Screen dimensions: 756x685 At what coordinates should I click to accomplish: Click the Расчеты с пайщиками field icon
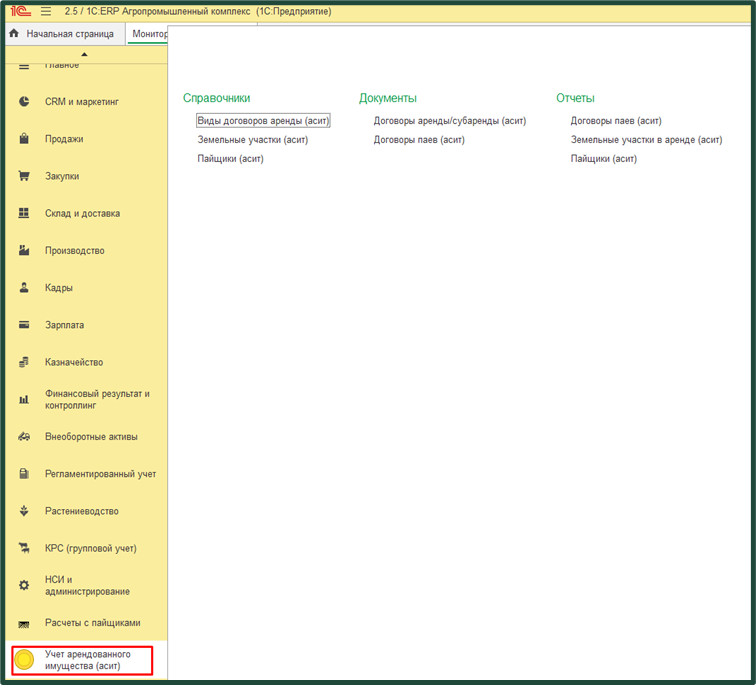point(24,624)
